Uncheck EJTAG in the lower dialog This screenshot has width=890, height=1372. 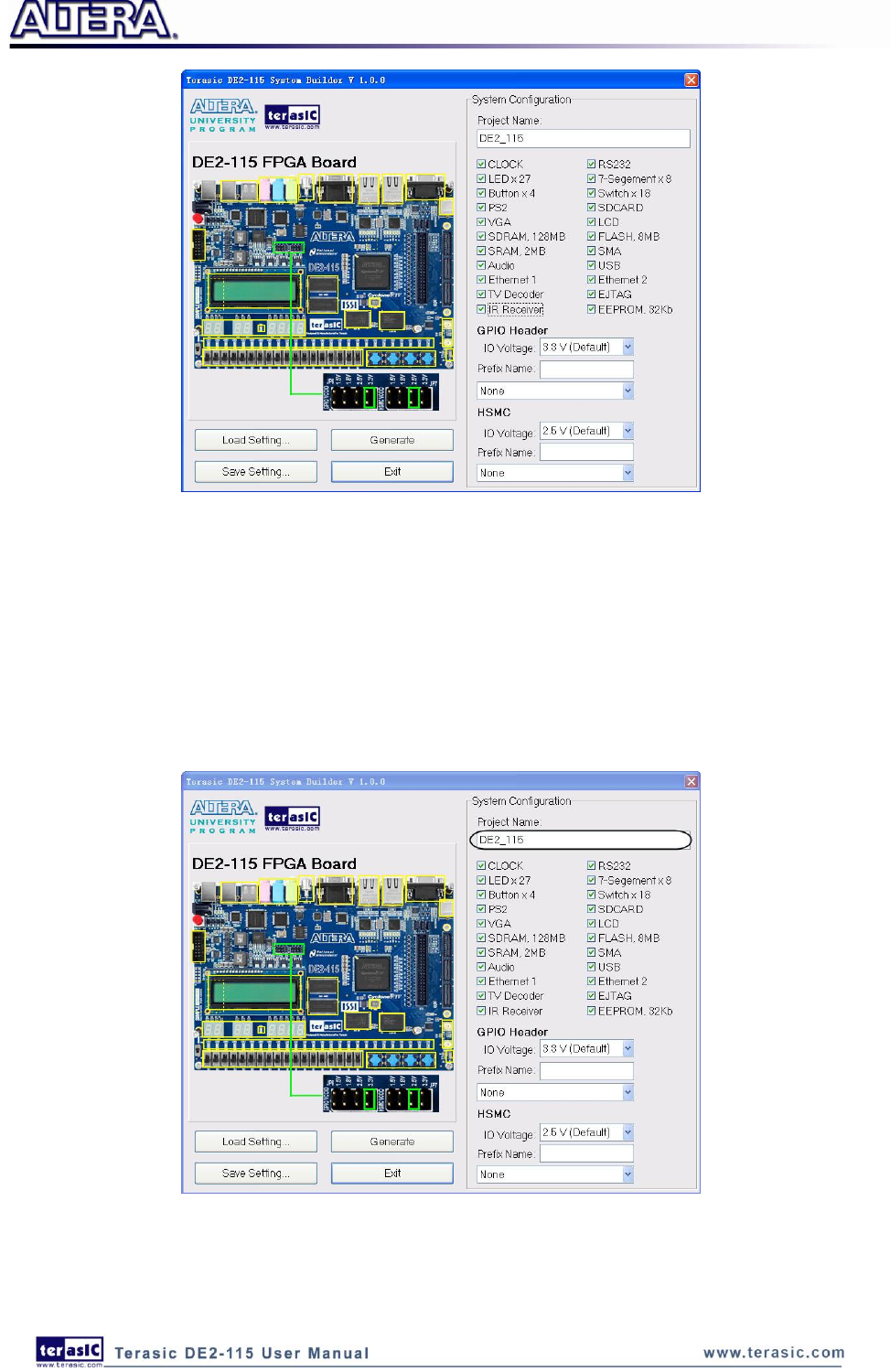(x=592, y=996)
